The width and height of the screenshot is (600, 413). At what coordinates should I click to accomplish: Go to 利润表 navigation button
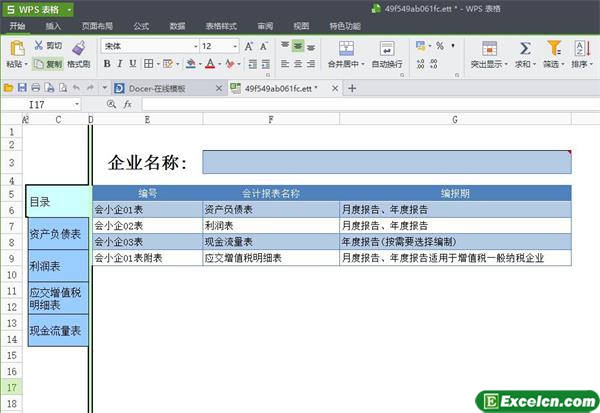tap(58, 266)
